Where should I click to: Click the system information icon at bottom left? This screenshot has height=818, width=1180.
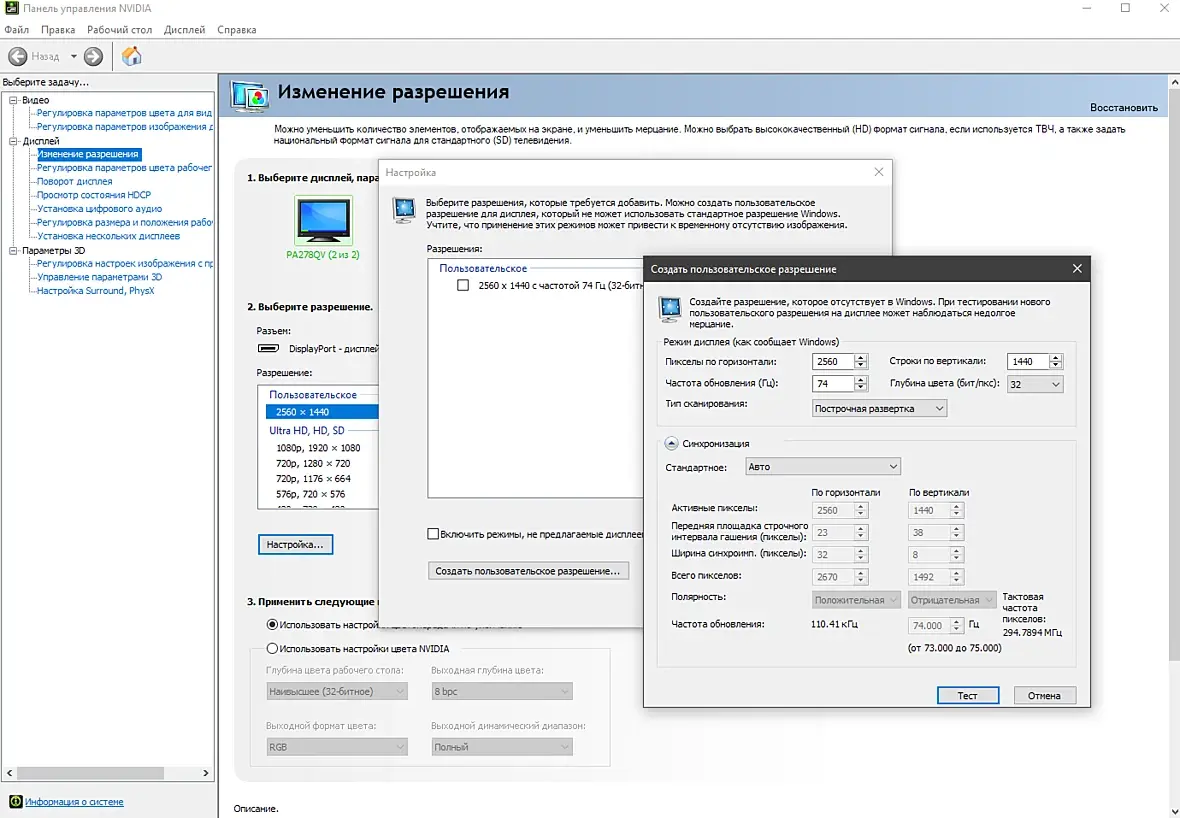point(16,802)
